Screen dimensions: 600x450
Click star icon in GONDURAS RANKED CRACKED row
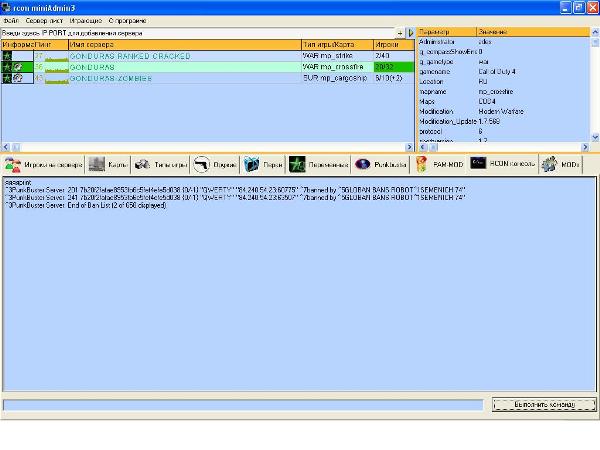click(7, 56)
